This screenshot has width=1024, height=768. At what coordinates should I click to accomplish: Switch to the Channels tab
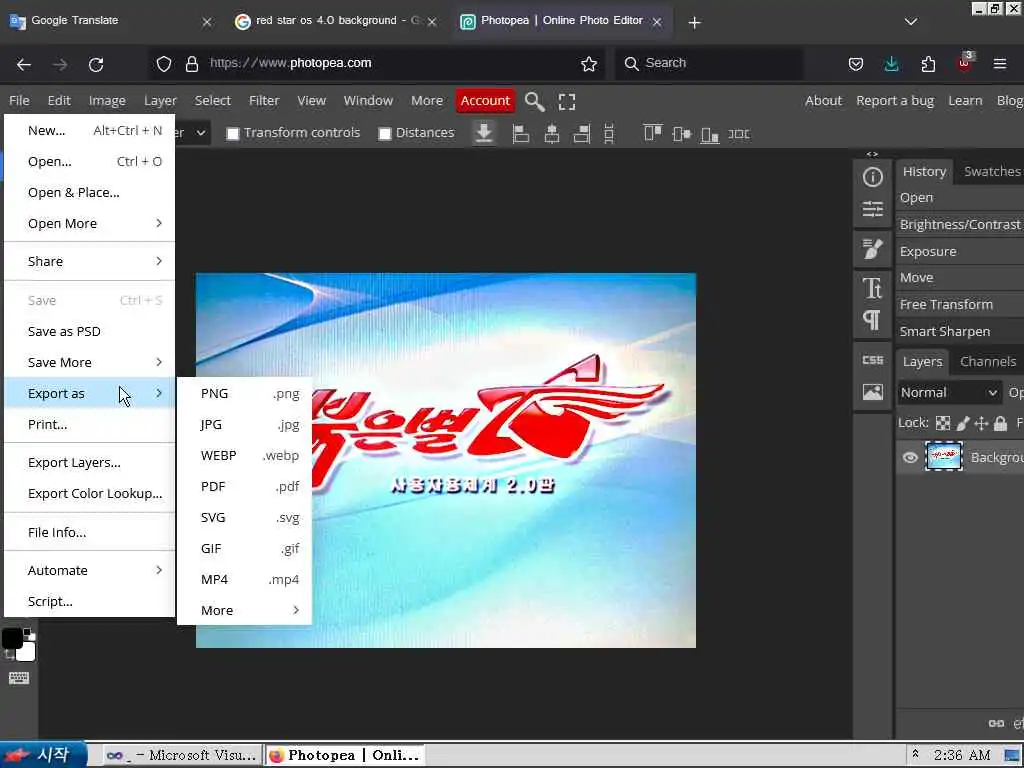tap(987, 361)
